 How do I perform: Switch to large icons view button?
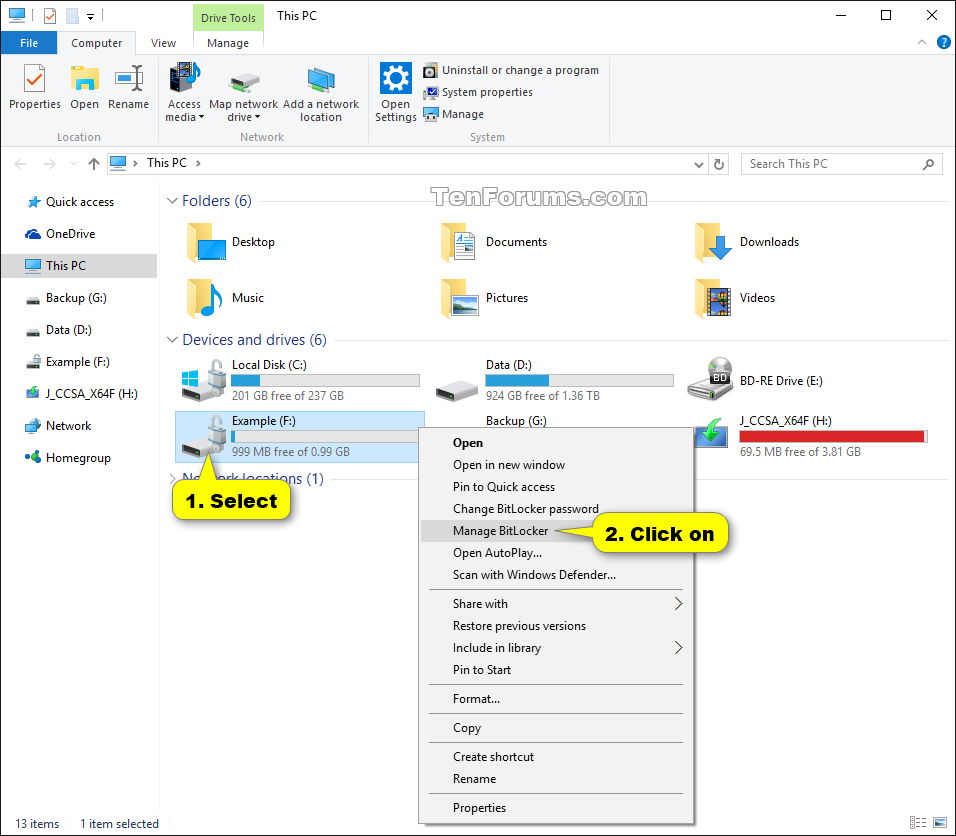pyautogui.click(x=941, y=823)
